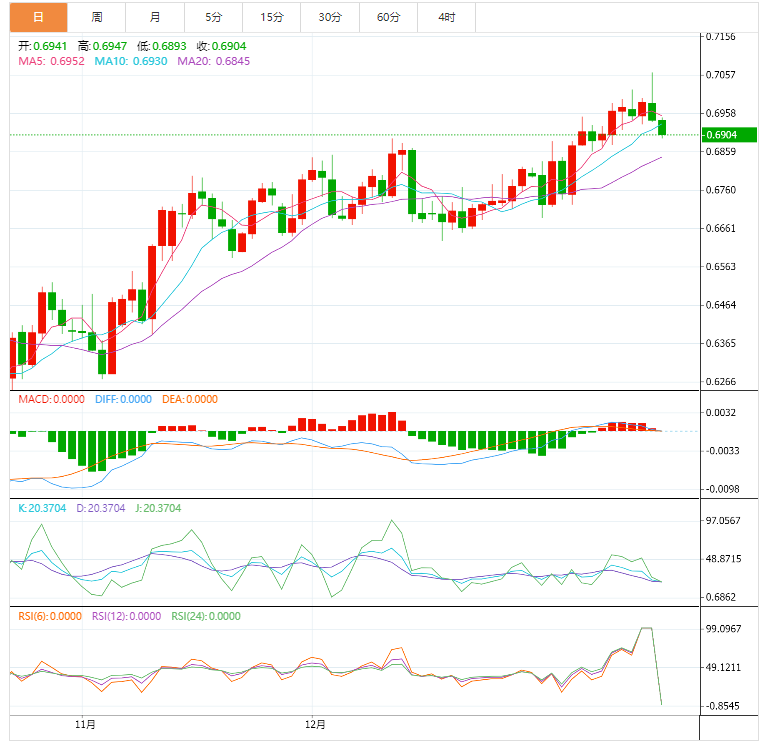
Task: Click the green 0.6904 current price tag
Action: coord(721,135)
